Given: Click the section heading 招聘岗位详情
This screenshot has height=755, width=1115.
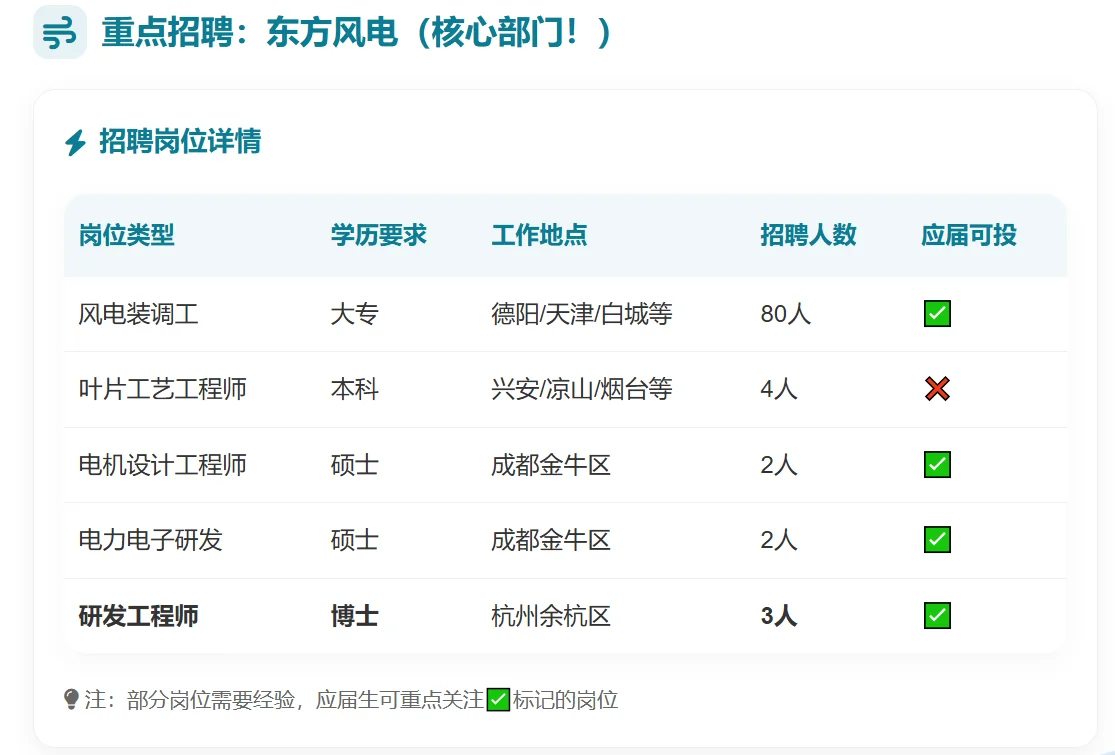Looking at the screenshot, I should click(180, 141).
